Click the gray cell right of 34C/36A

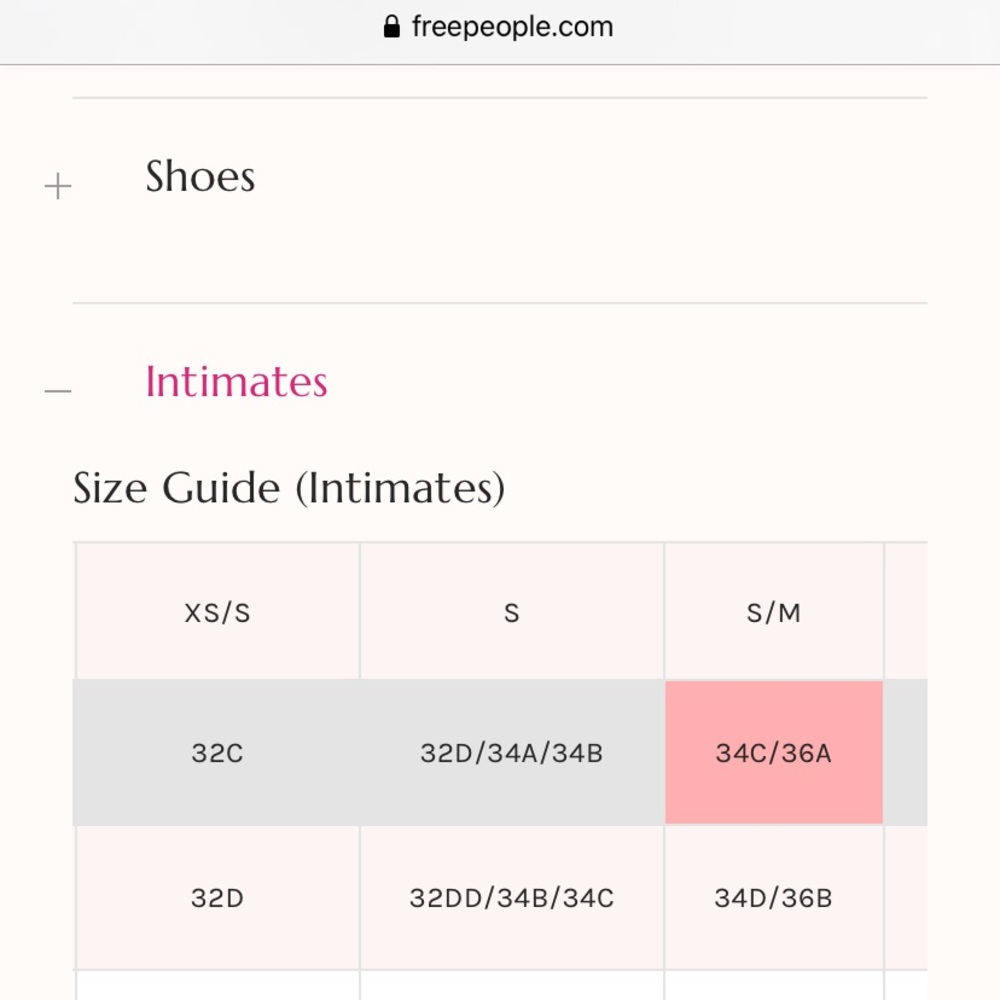pyautogui.click(x=907, y=753)
